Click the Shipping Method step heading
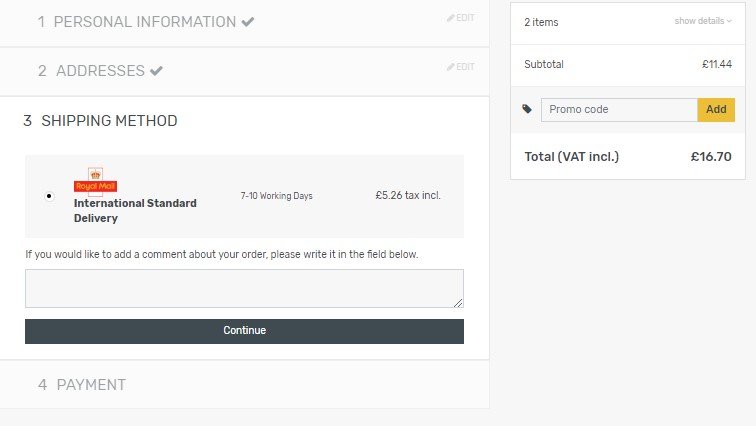The width and height of the screenshot is (756, 426). point(109,121)
